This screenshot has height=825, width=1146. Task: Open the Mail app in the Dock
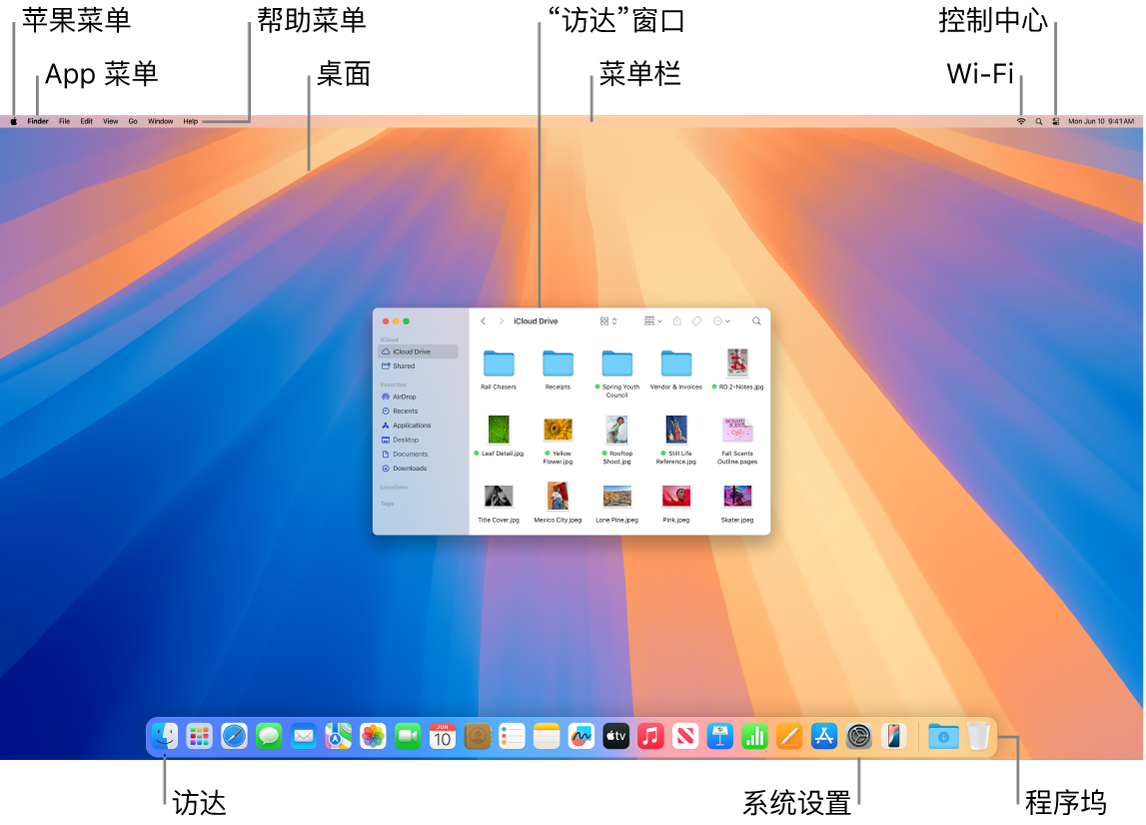(303, 737)
